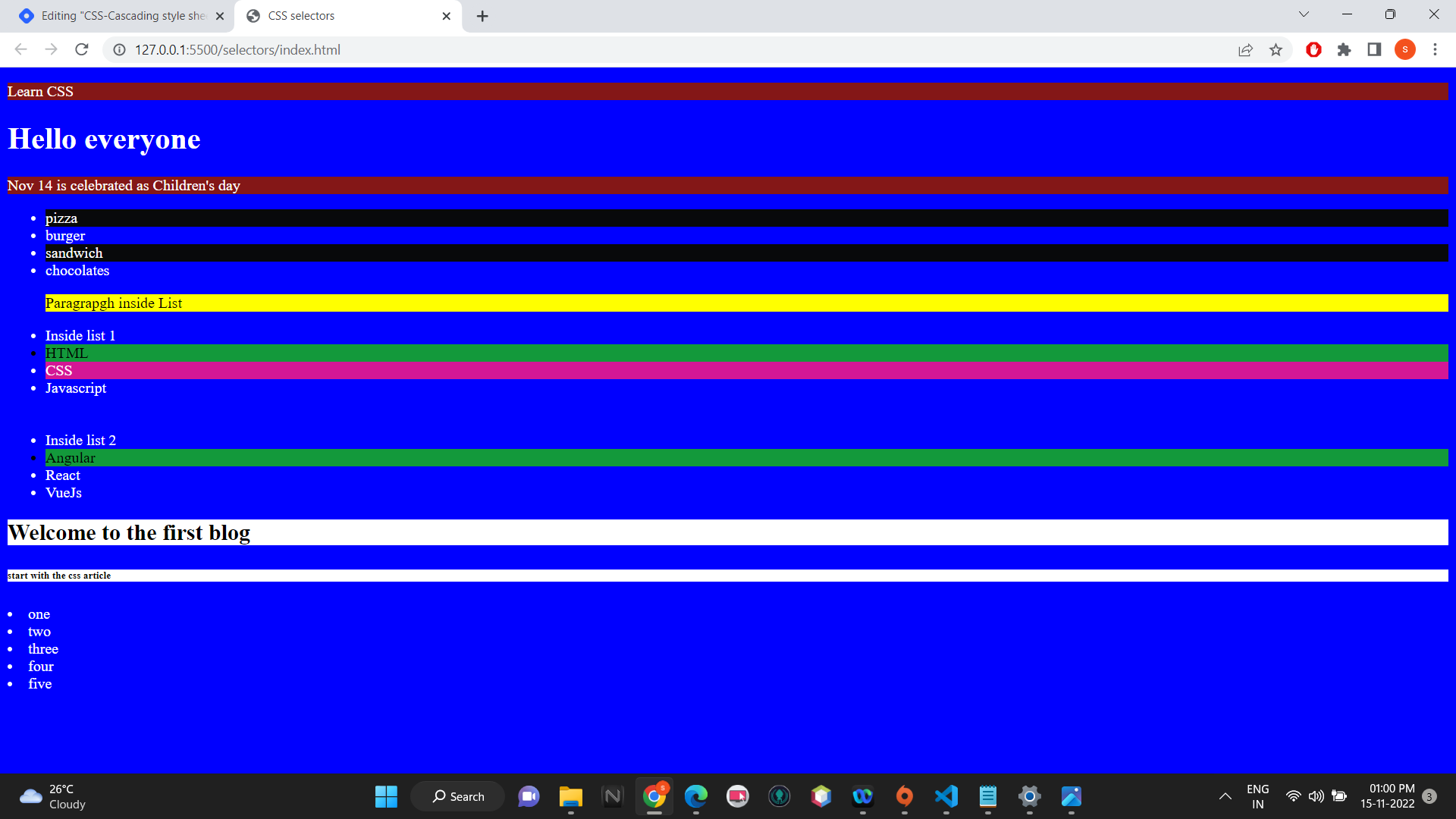
Task: Click Chrome icon in taskbar
Action: (x=654, y=796)
